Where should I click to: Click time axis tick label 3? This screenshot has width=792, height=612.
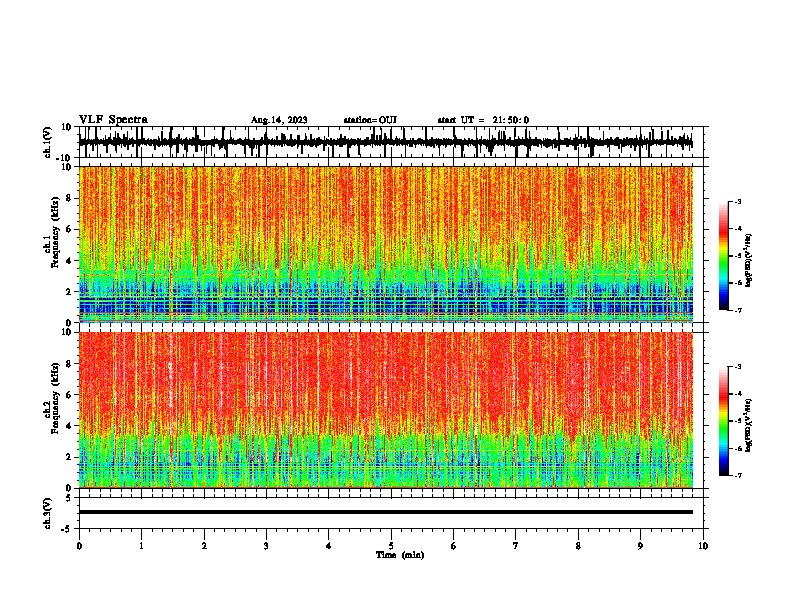click(x=266, y=546)
